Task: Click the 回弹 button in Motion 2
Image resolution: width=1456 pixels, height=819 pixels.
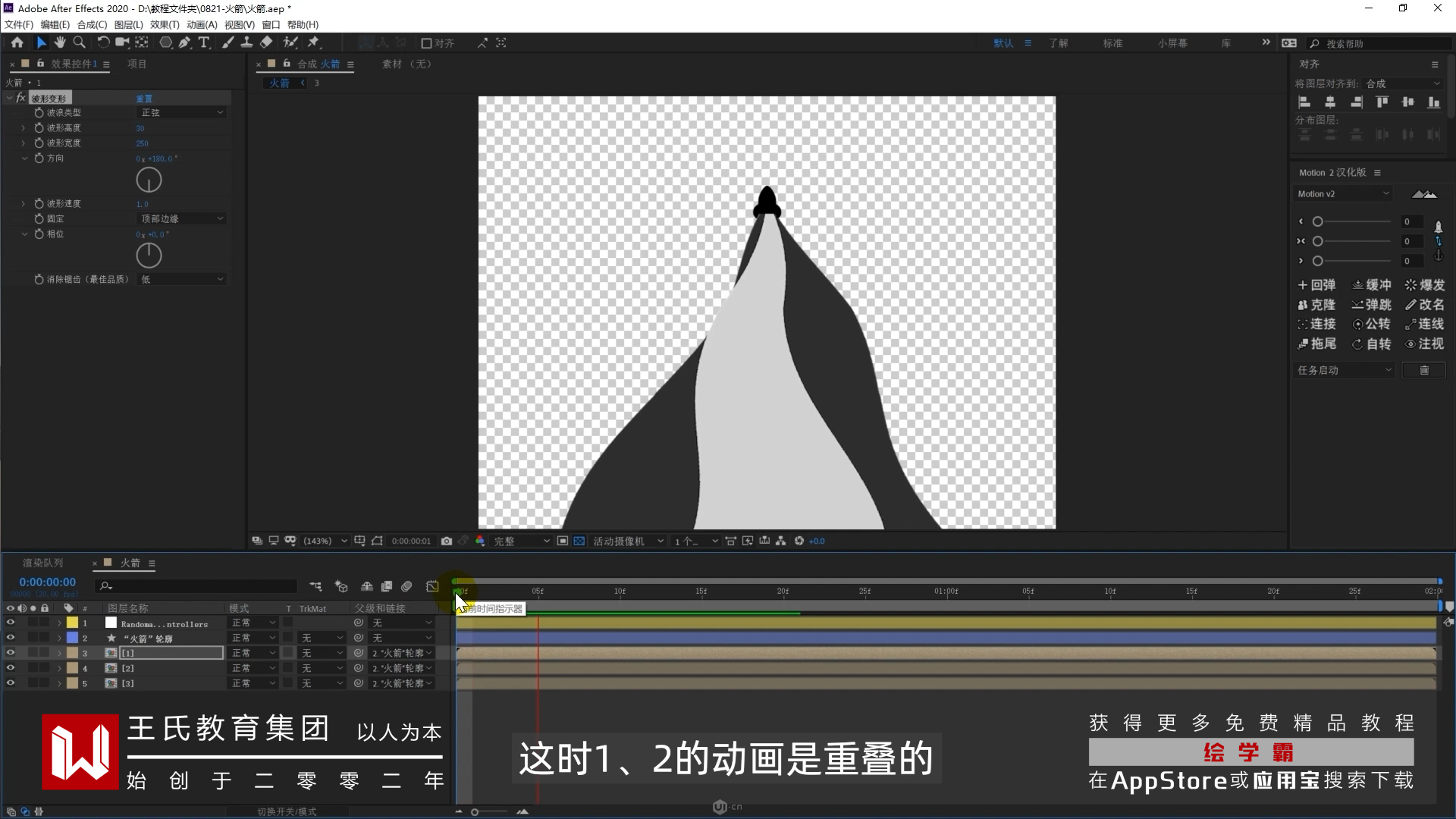Action: point(1317,285)
